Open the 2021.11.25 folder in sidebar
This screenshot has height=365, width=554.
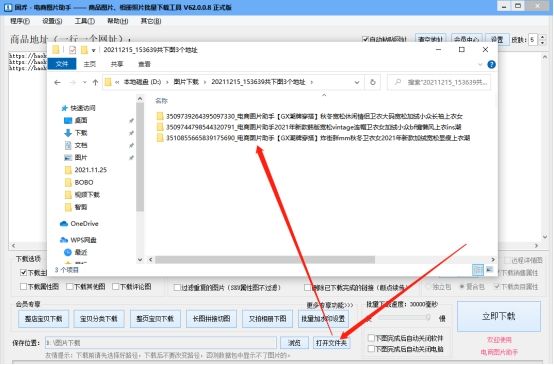point(86,170)
